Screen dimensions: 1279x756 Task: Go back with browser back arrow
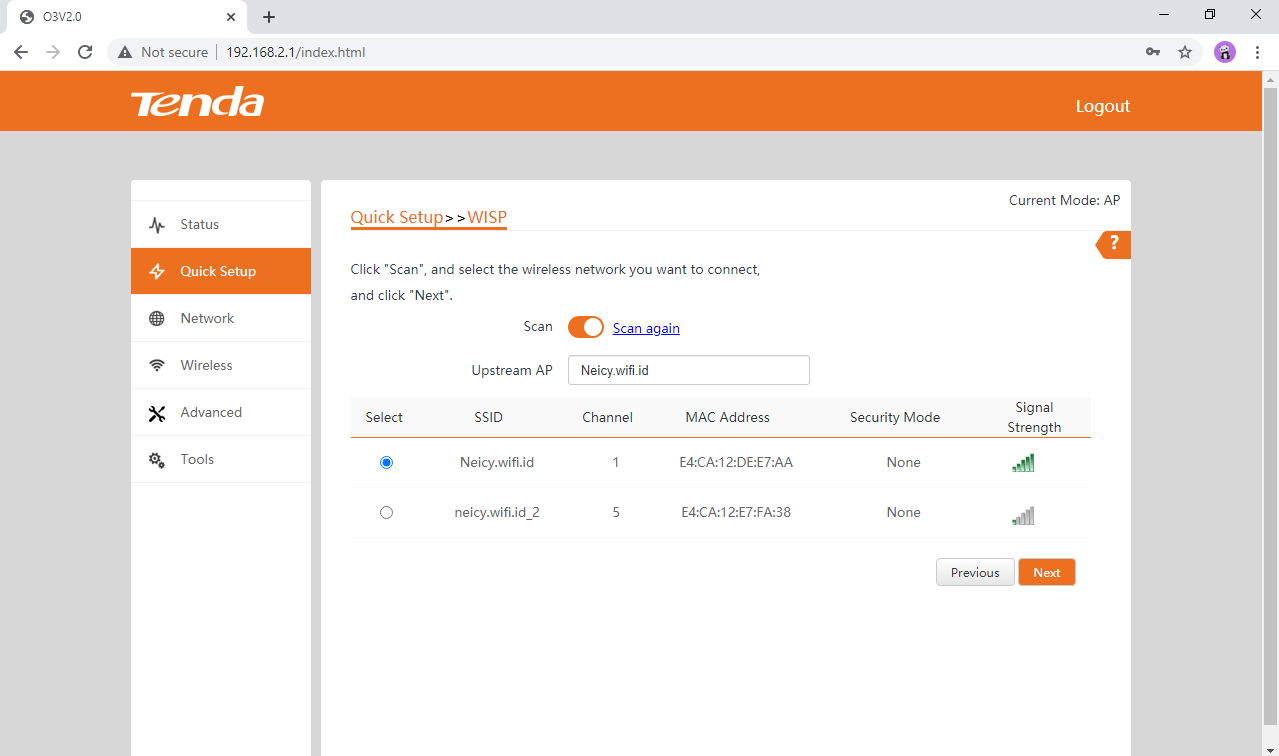[20, 52]
